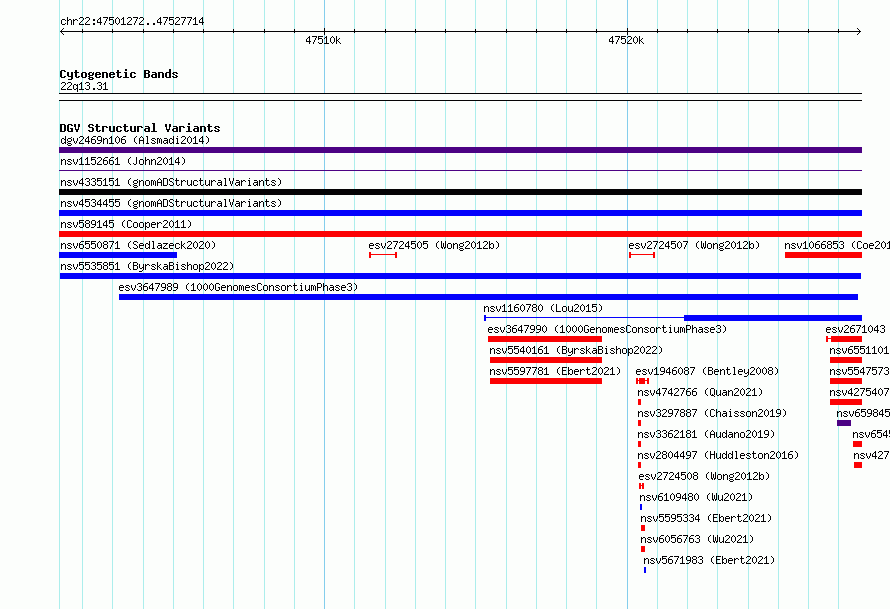Viewport: 890px width, 609px height.
Task: Open nsv5547573 variant label
Action: pos(859,371)
